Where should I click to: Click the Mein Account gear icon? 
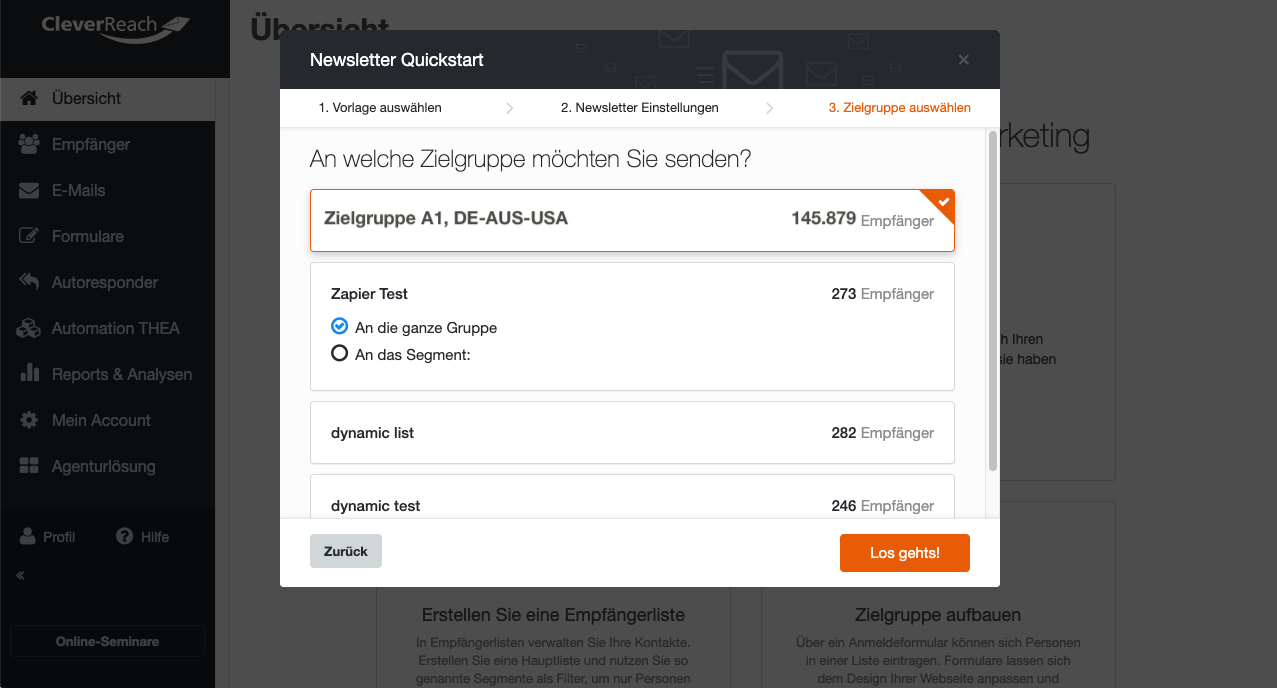29,420
